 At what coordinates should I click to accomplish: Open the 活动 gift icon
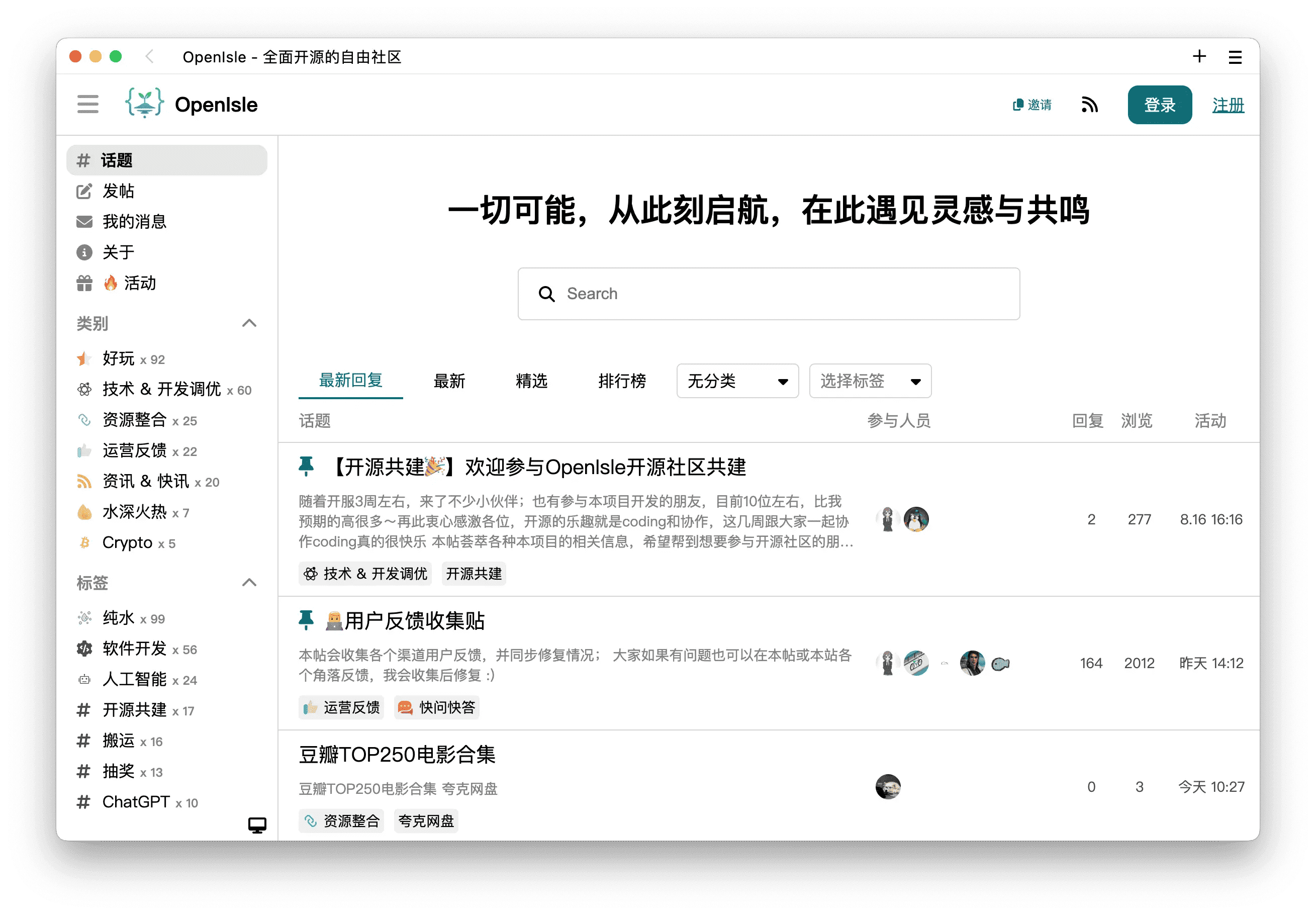[x=84, y=283]
